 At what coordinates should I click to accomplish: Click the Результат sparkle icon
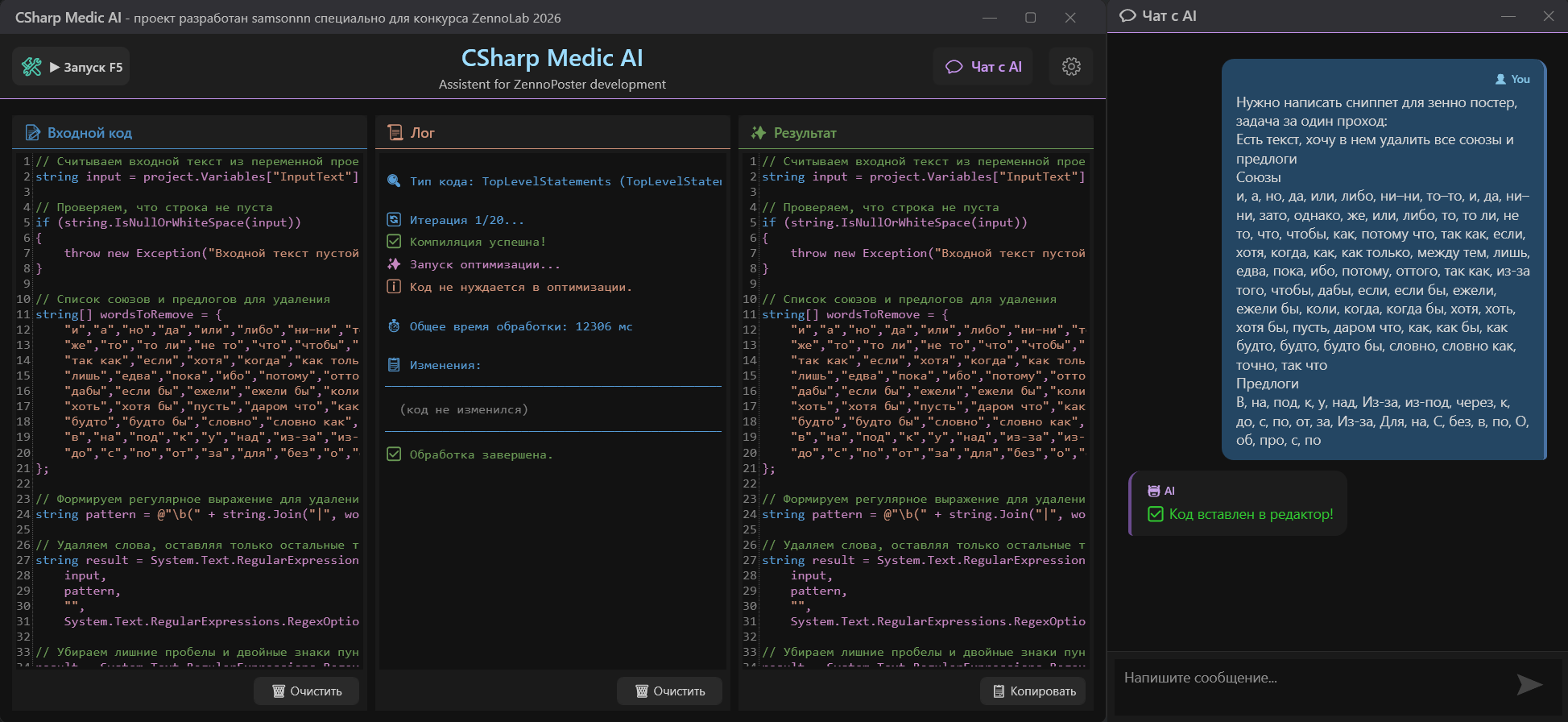click(758, 133)
